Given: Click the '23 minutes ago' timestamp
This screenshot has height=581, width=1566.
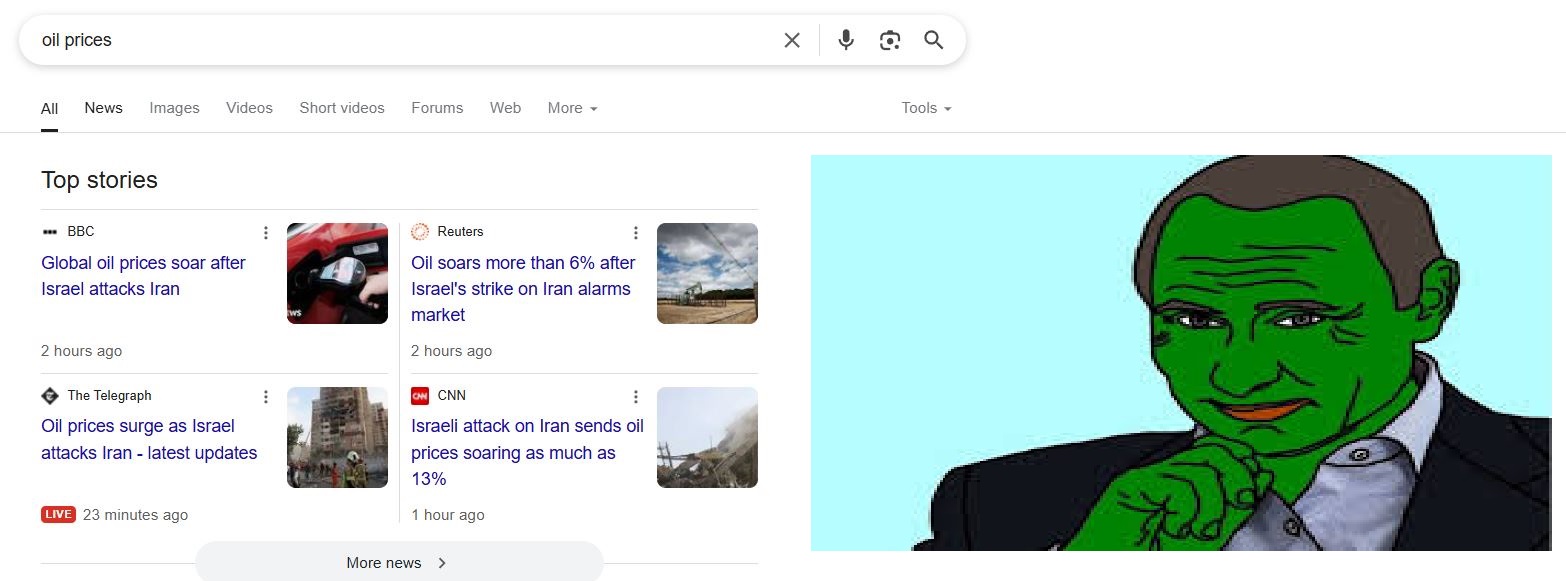Looking at the screenshot, I should click(x=135, y=515).
